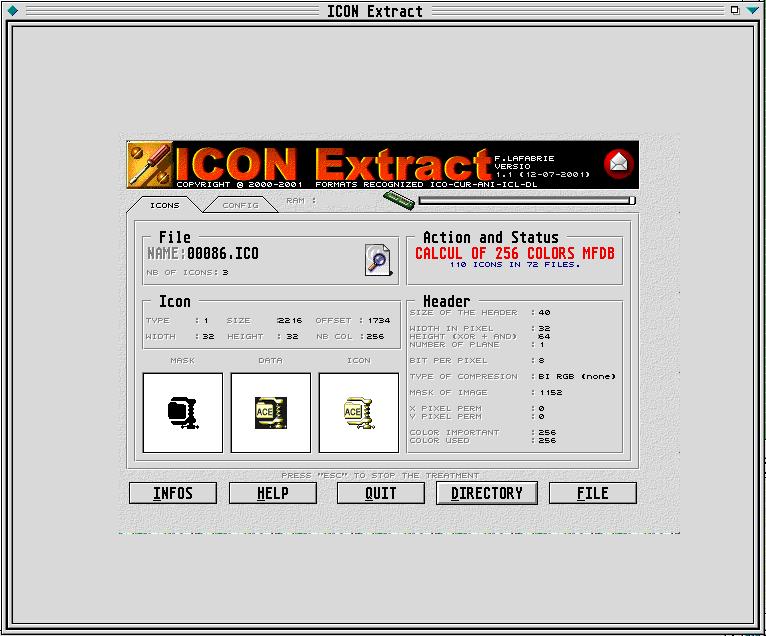Select the ICON preview thumbnail

point(358,412)
